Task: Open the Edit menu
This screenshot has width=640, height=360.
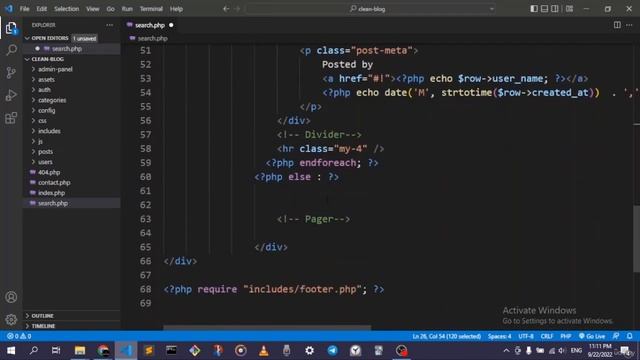Action: (42, 9)
